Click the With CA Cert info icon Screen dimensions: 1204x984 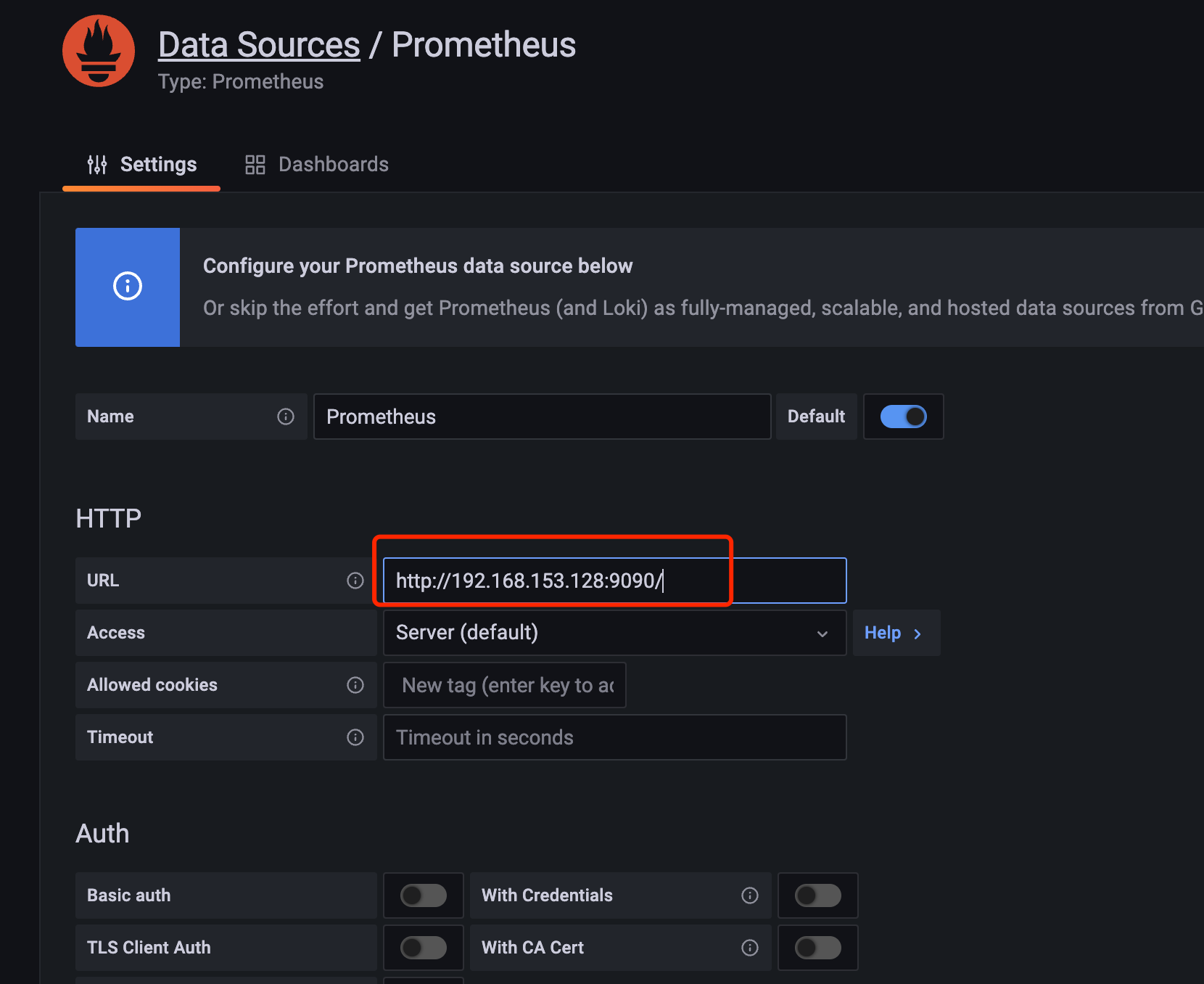pyautogui.click(x=750, y=948)
